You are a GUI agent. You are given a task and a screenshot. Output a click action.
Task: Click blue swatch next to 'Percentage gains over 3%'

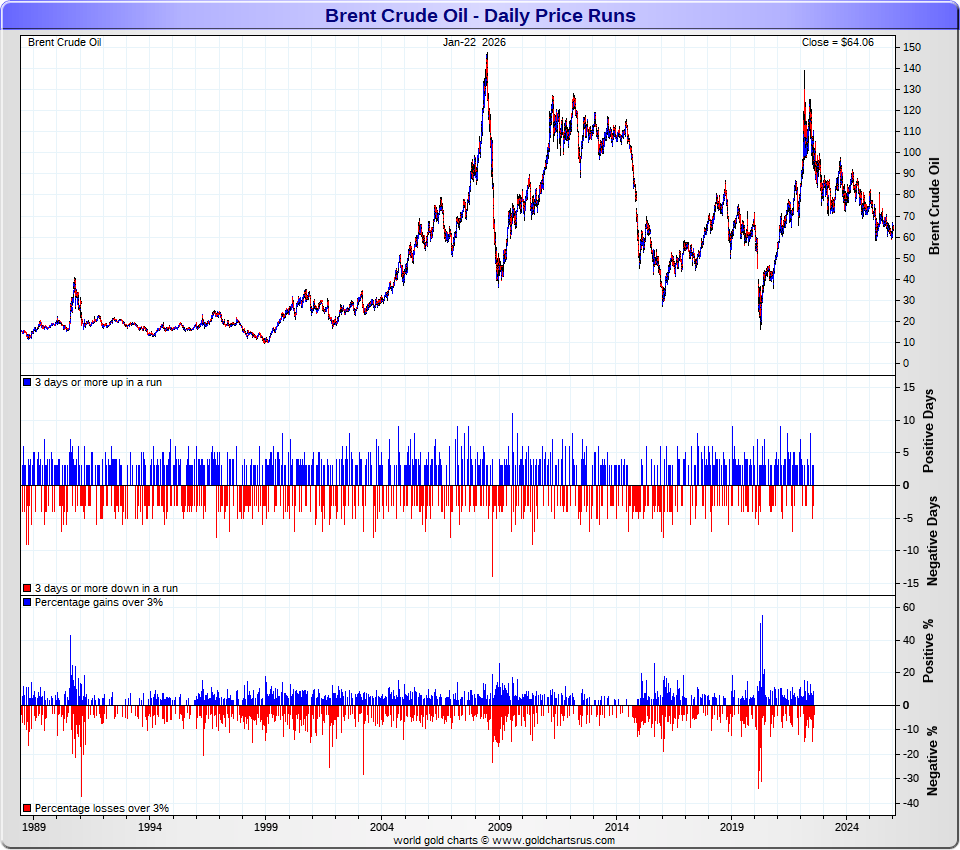[27, 603]
